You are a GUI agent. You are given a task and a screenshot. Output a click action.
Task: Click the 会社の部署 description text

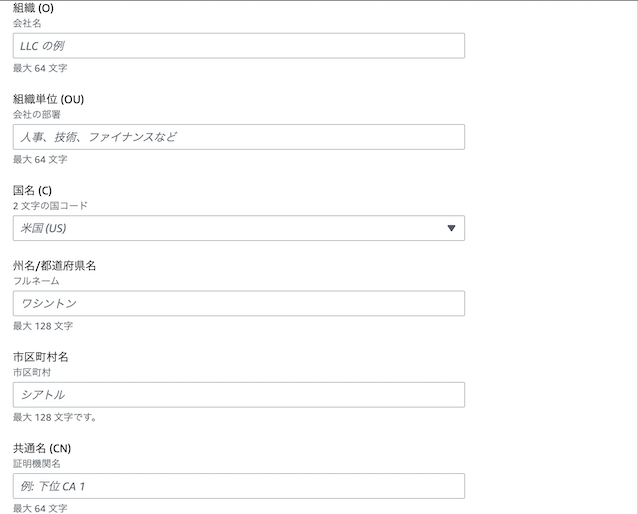point(37,114)
